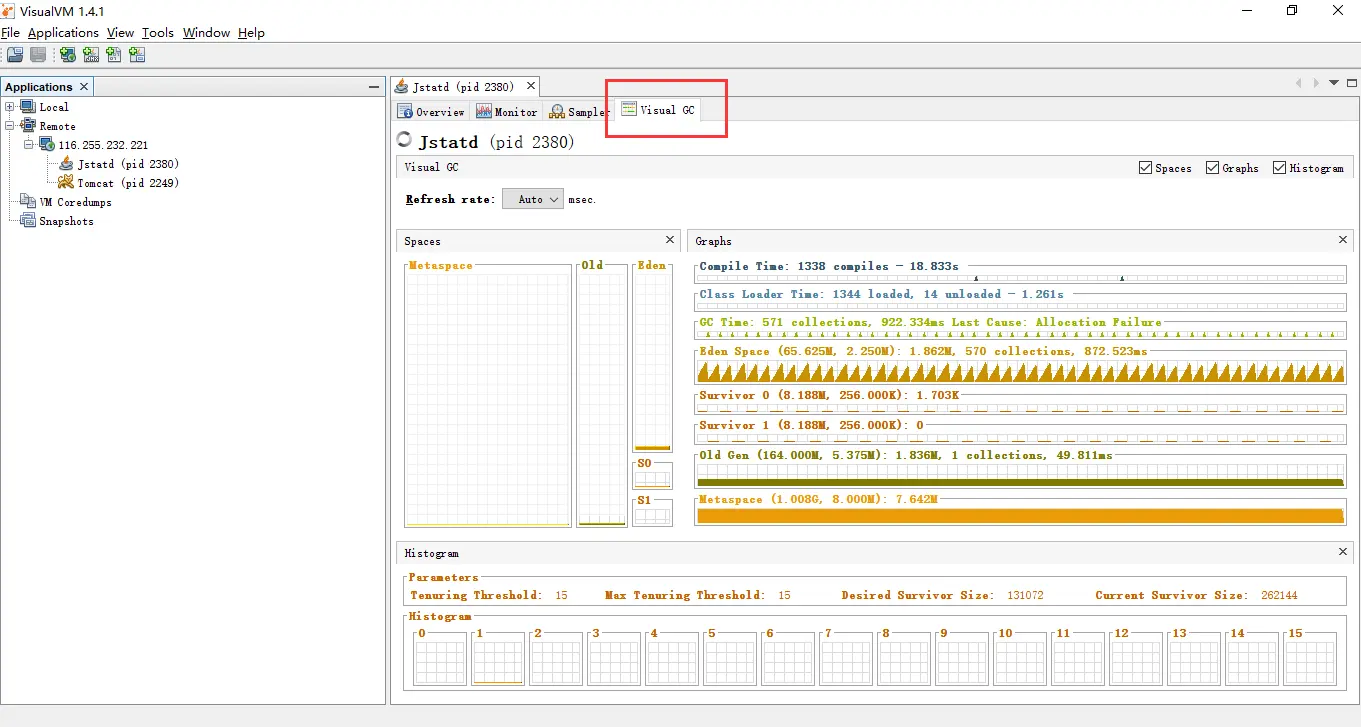Click the Add VM Coredump toolbar icon
This screenshot has width=1361, height=727.
pos(114,55)
